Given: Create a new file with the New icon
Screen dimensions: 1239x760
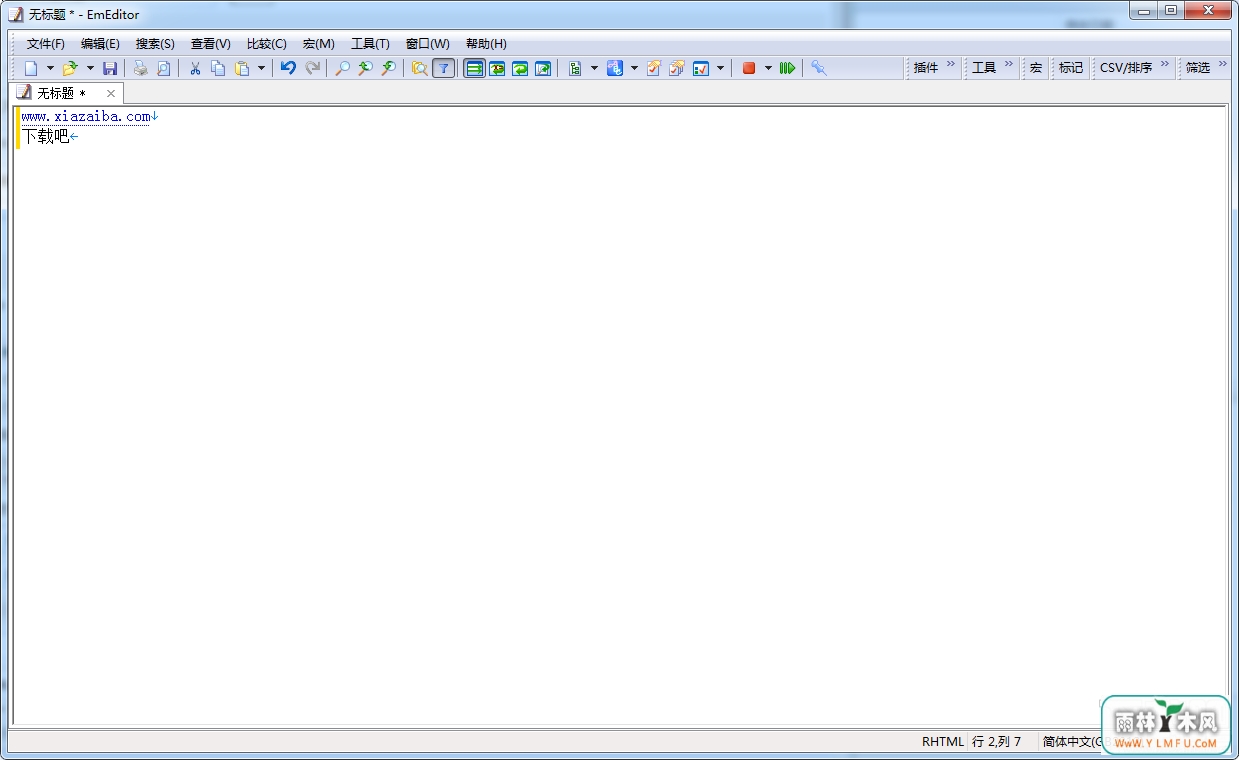Looking at the screenshot, I should [x=31, y=68].
